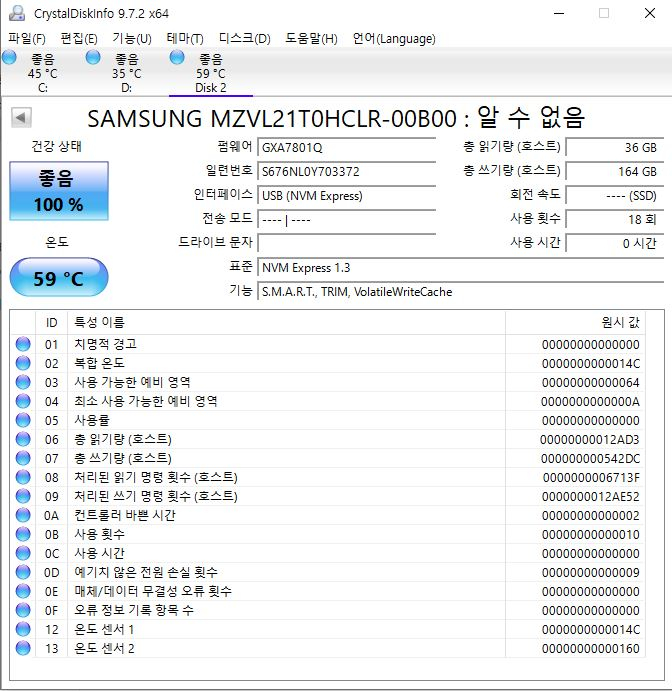Click status orb of row 02 복합 온도

tap(23, 363)
